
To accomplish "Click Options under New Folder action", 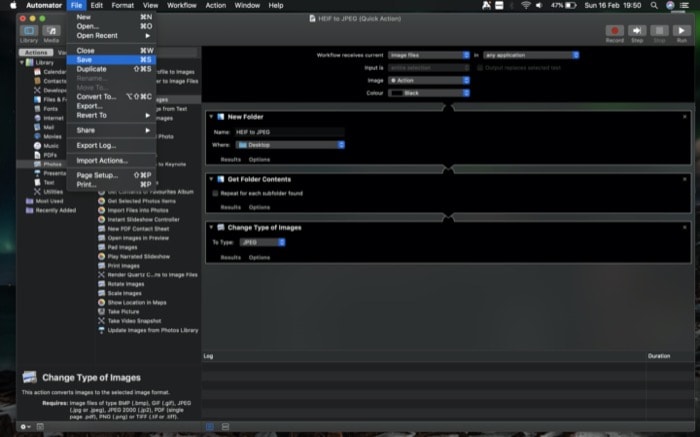I will (259, 159).
